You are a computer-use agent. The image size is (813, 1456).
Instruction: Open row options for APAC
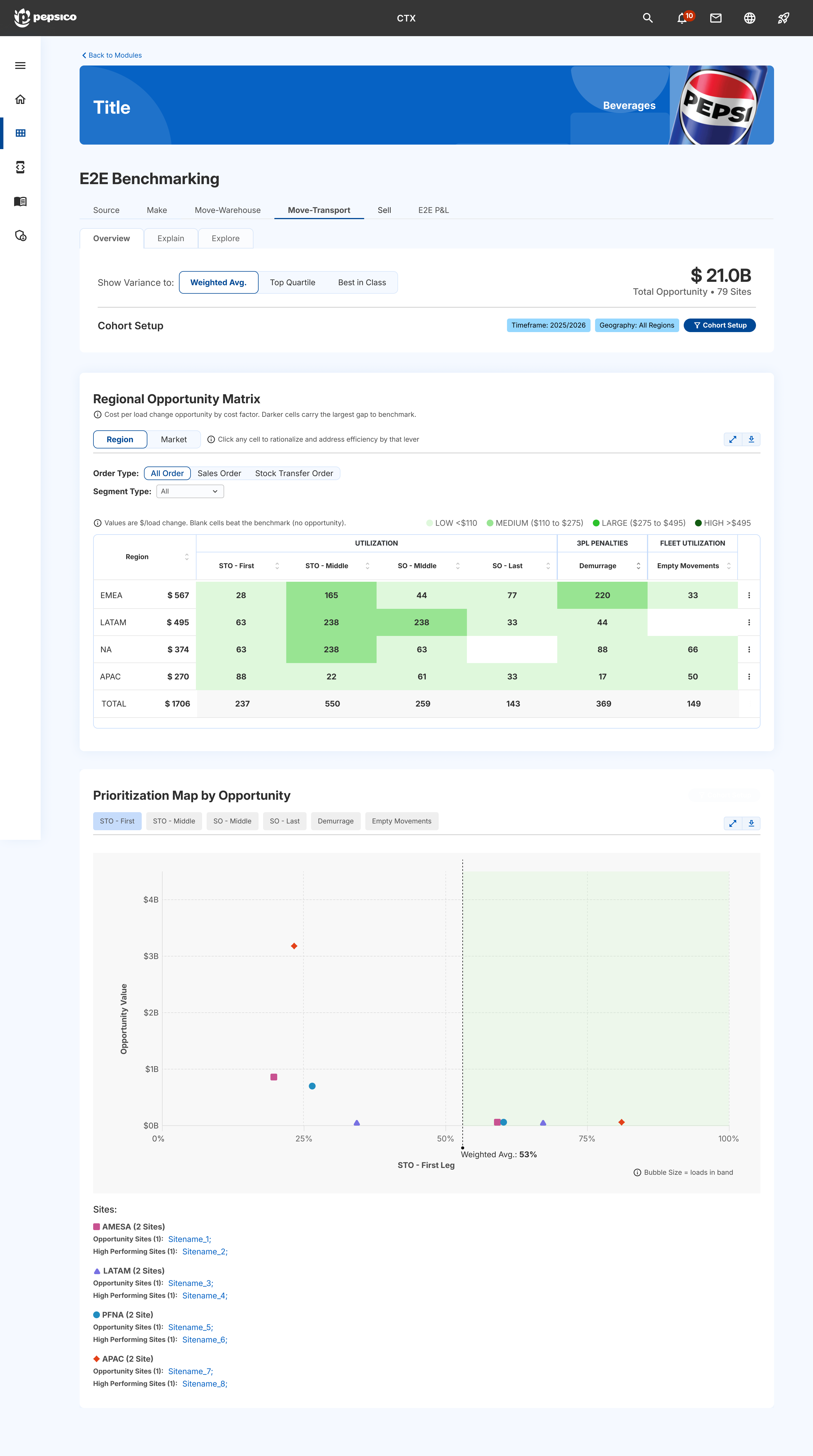(749, 677)
